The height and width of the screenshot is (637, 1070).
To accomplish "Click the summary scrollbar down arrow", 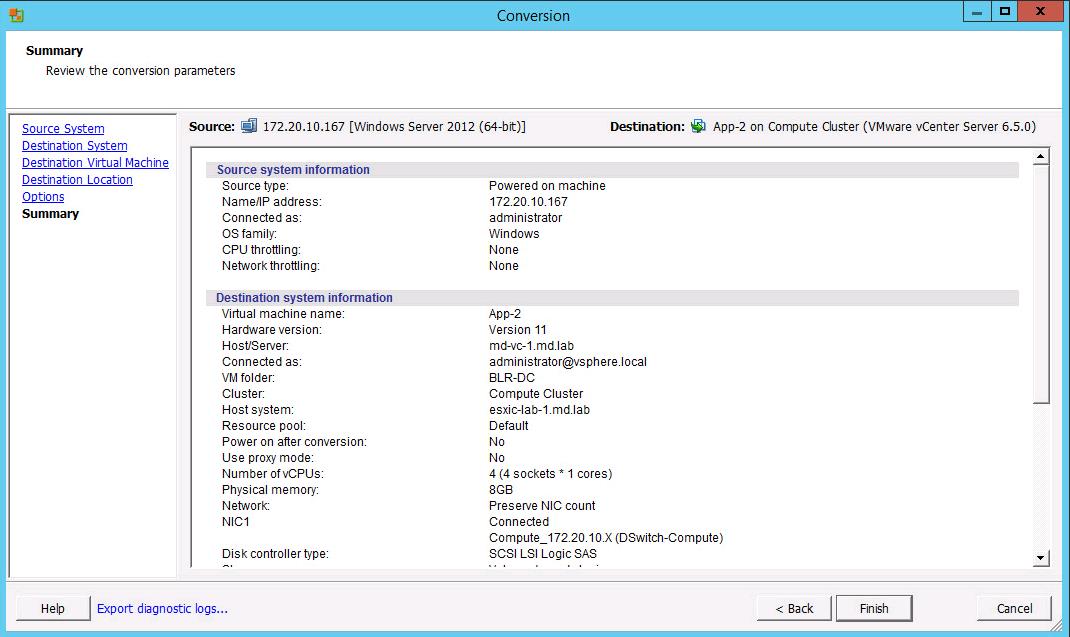I will pyautogui.click(x=1041, y=558).
